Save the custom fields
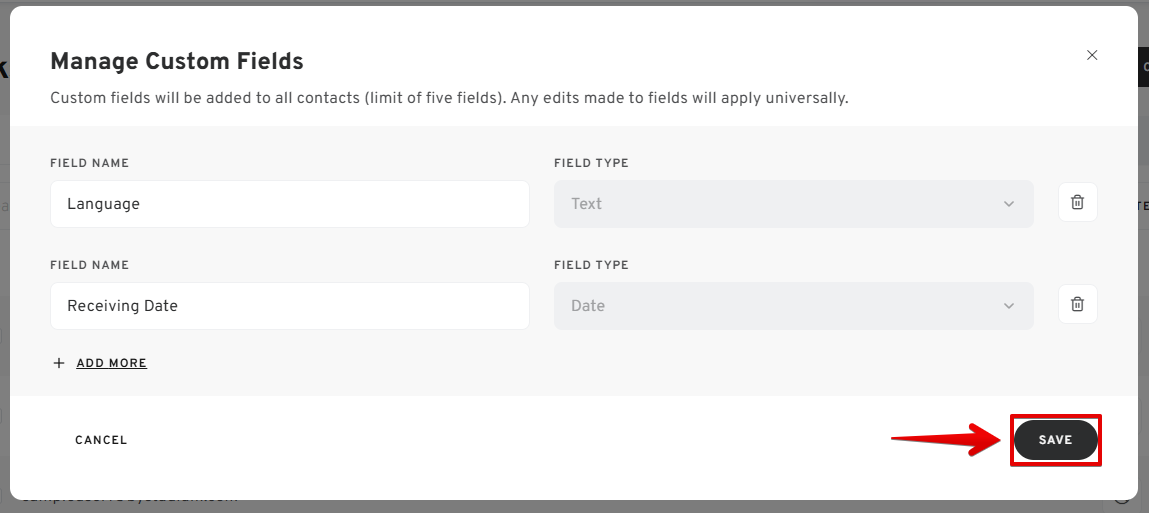 (x=1055, y=440)
